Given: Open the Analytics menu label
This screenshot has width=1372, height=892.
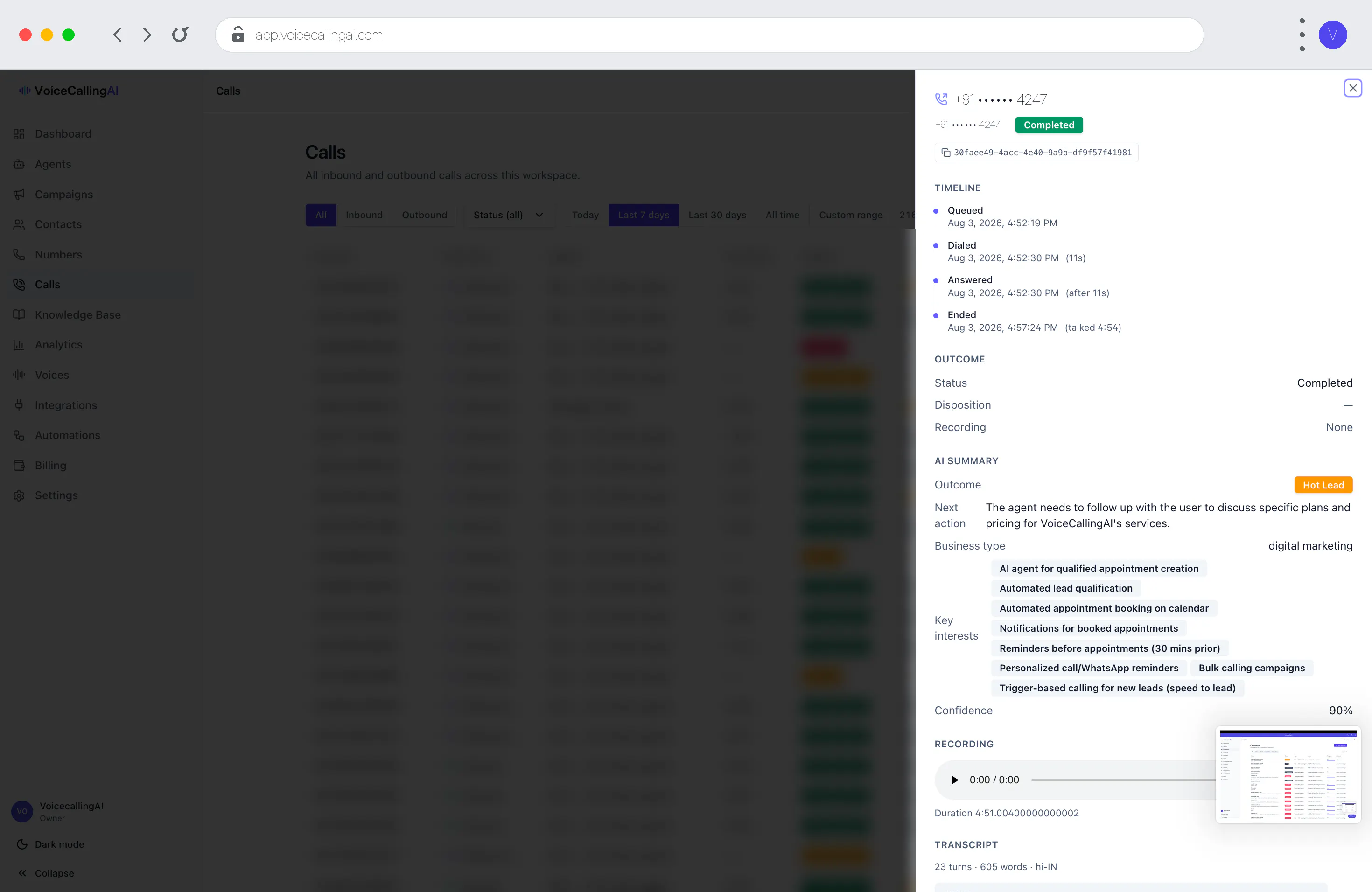Looking at the screenshot, I should point(59,345).
